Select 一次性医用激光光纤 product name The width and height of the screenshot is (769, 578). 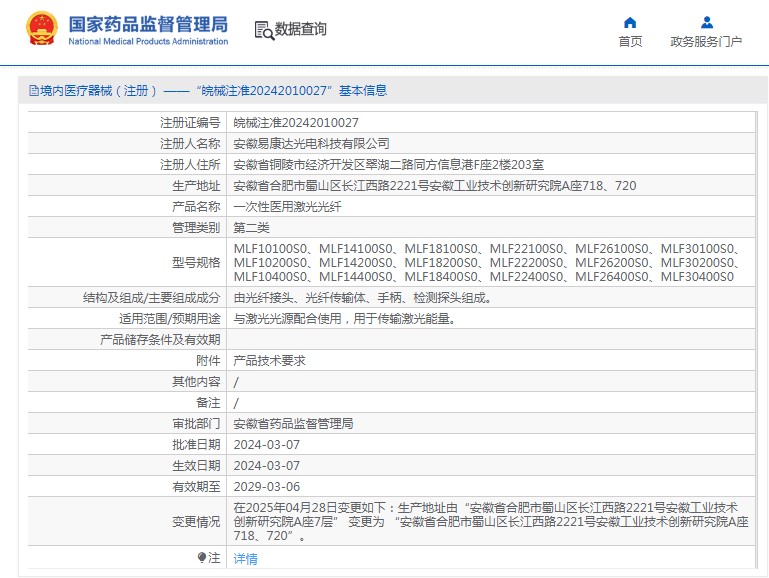point(287,207)
